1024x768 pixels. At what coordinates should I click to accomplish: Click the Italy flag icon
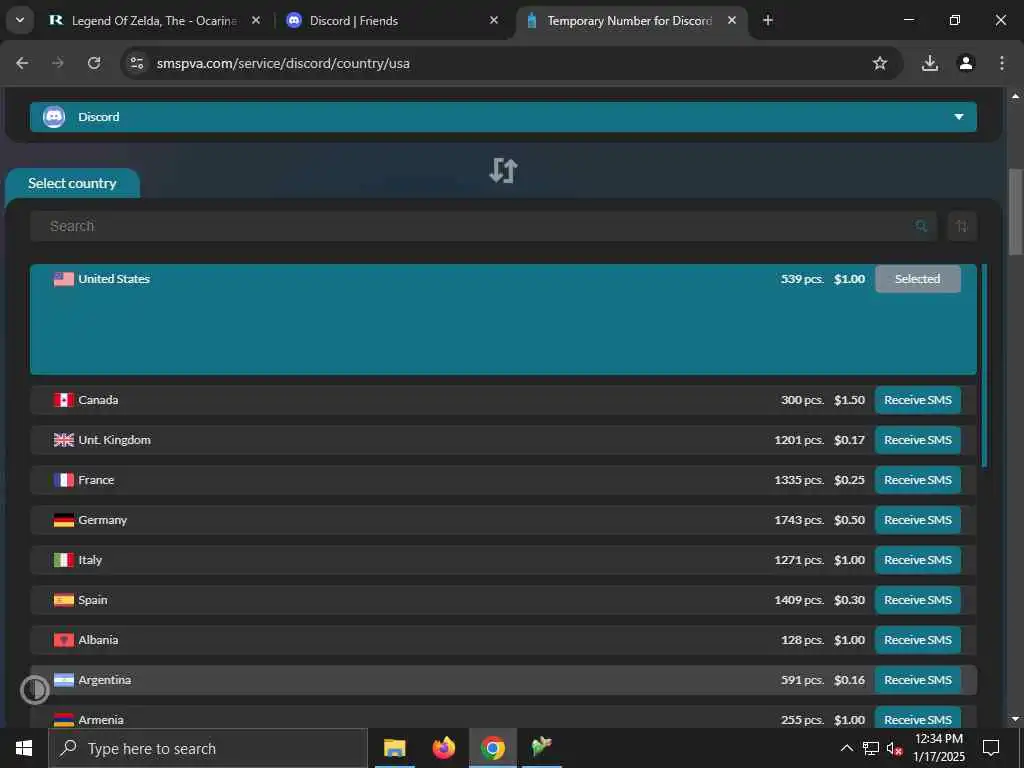tap(63, 560)
